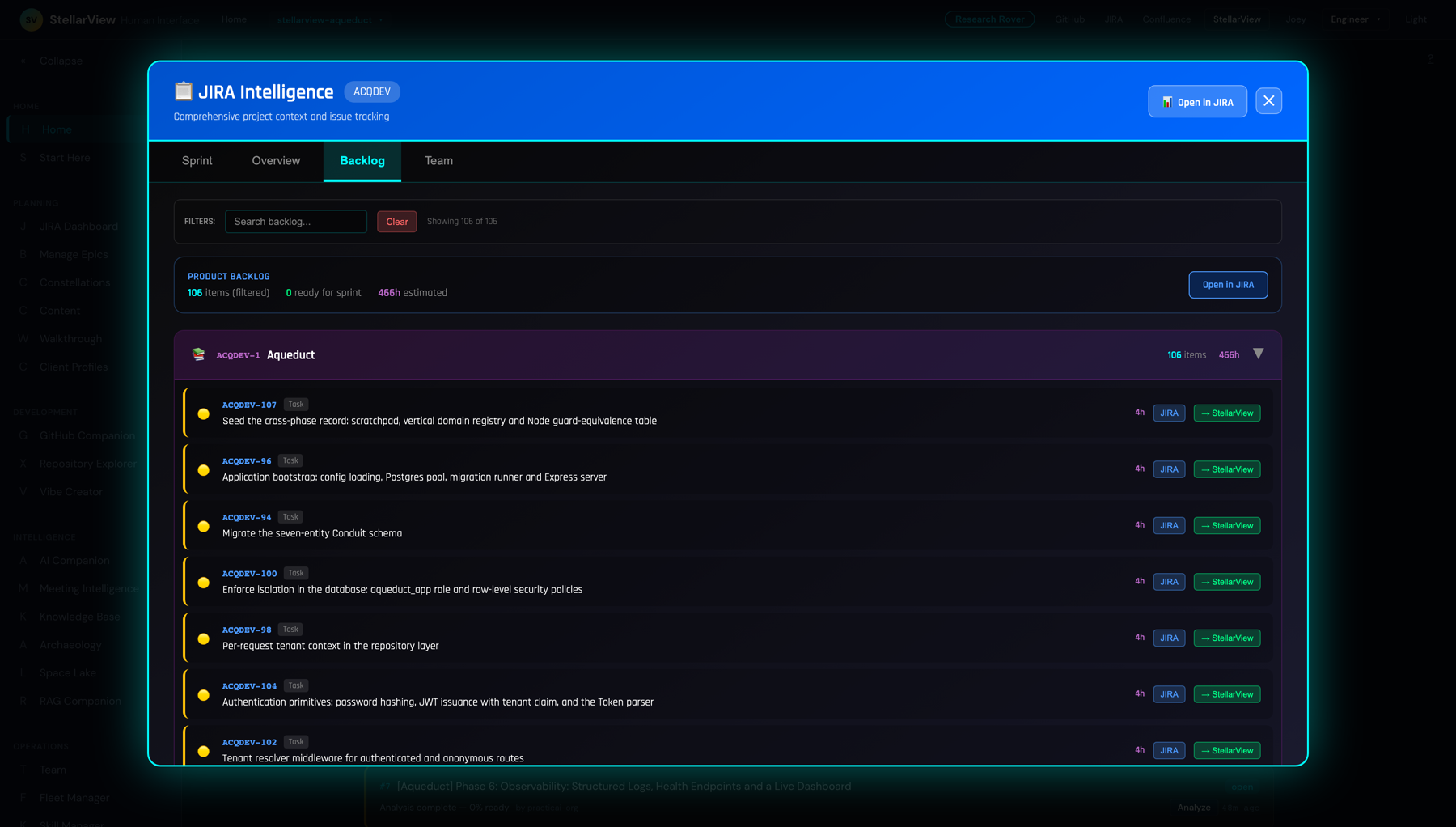Click the JIRA Intelligence clipboard icon
Screen dimensions: 1456x827
pos(184,91)
